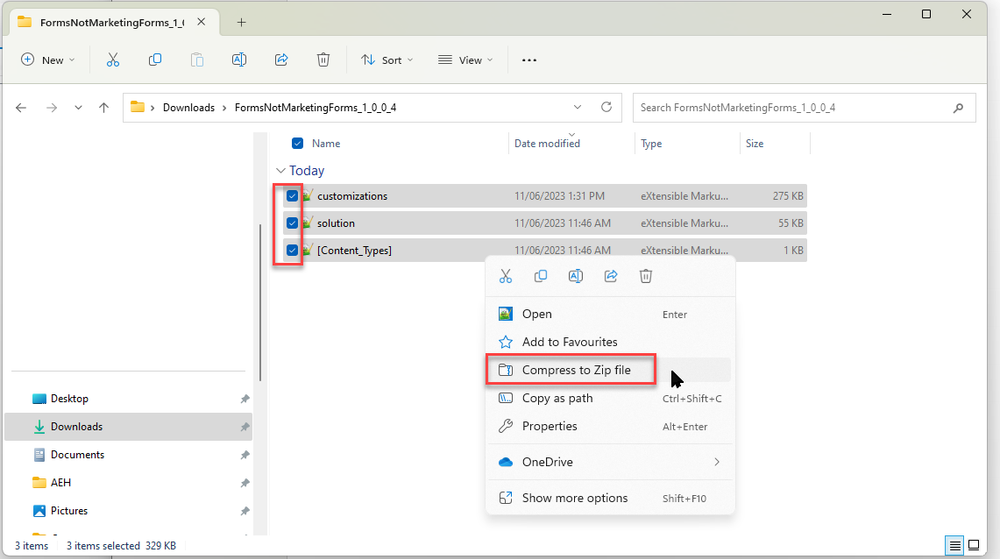Choose Add to Favourites
Viewport: 1000px width, 559px height.
click(610, 342)
